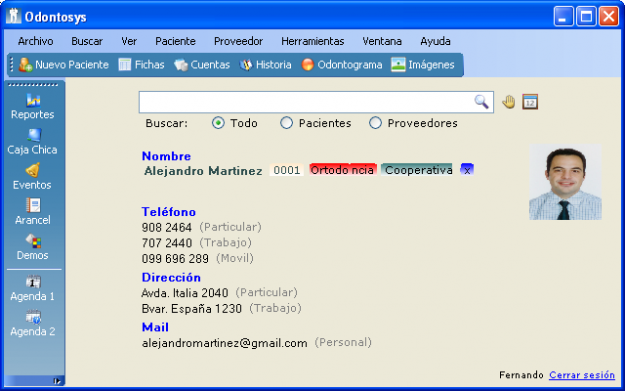Click the teal Cooperativa tag

click(417, 170)
